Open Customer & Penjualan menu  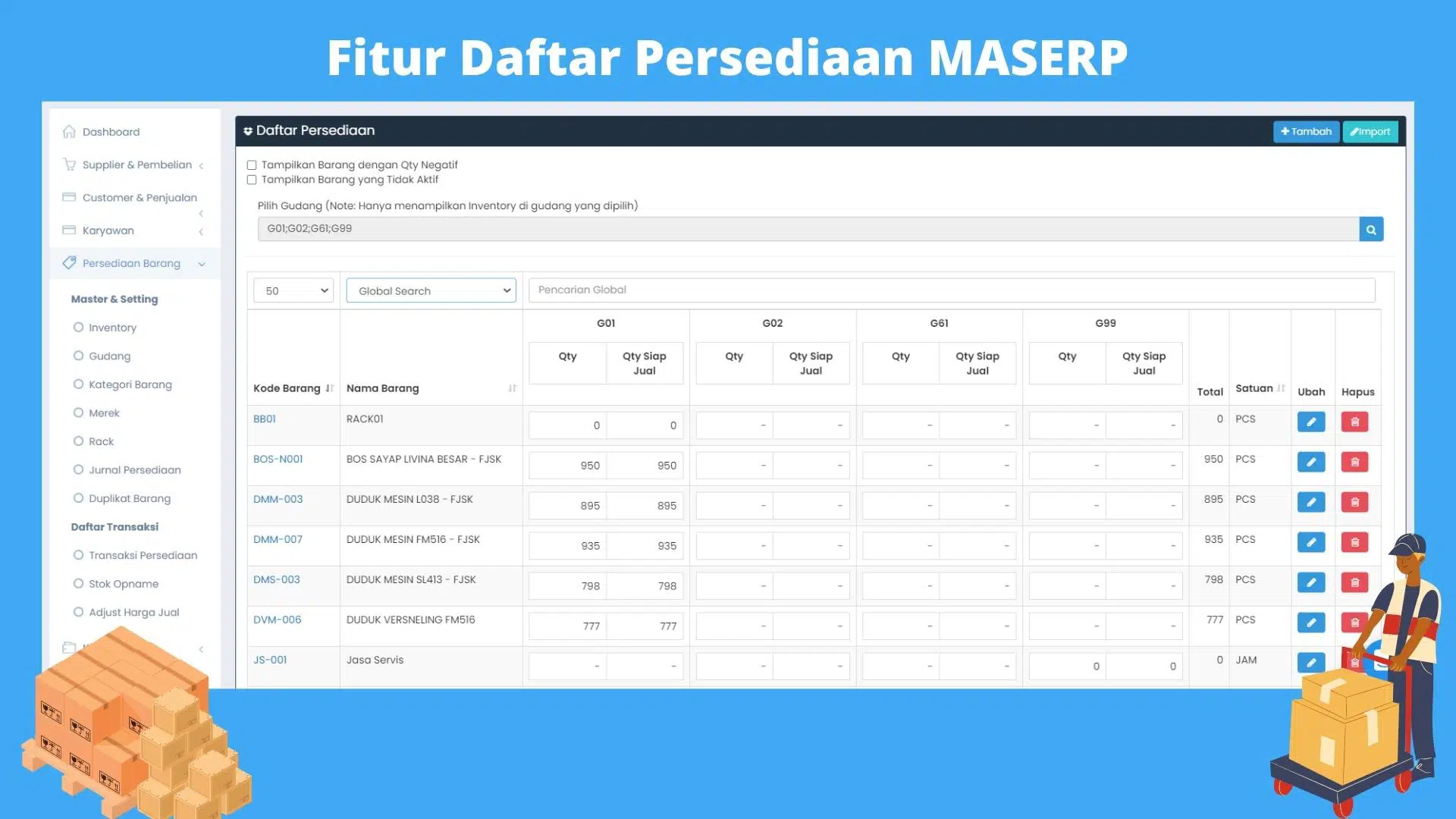click(x=140, y=197)
